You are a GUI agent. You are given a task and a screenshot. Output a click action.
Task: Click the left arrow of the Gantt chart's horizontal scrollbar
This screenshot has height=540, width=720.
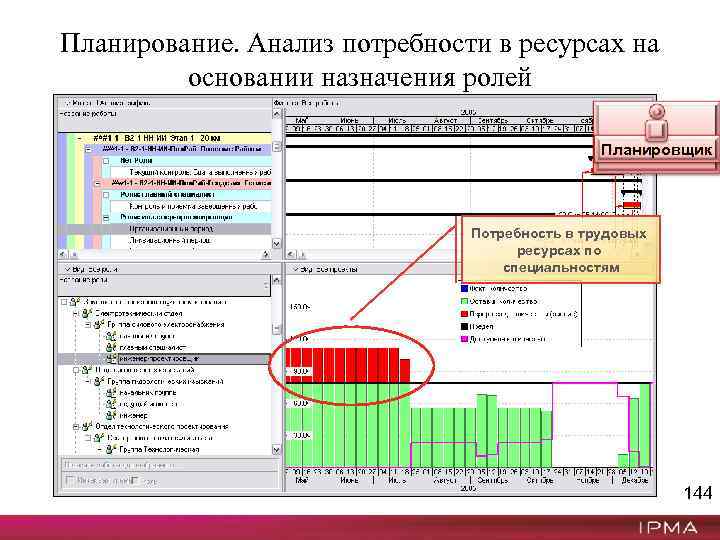coord(291,254)
